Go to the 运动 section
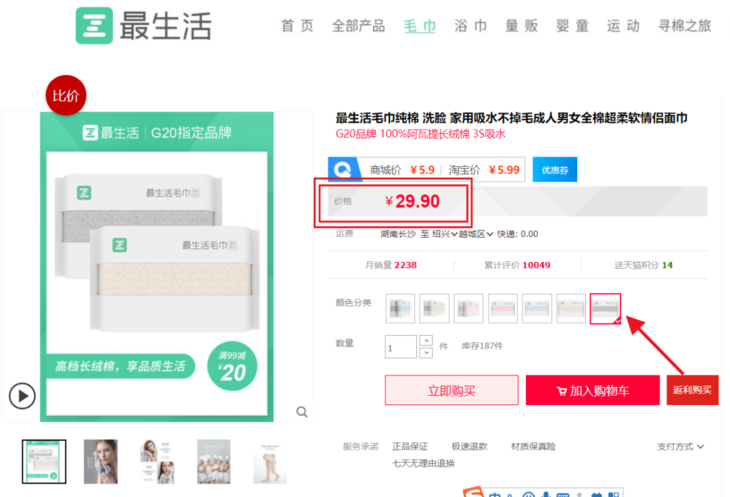The image size is (730, 497). pos(623,26)
